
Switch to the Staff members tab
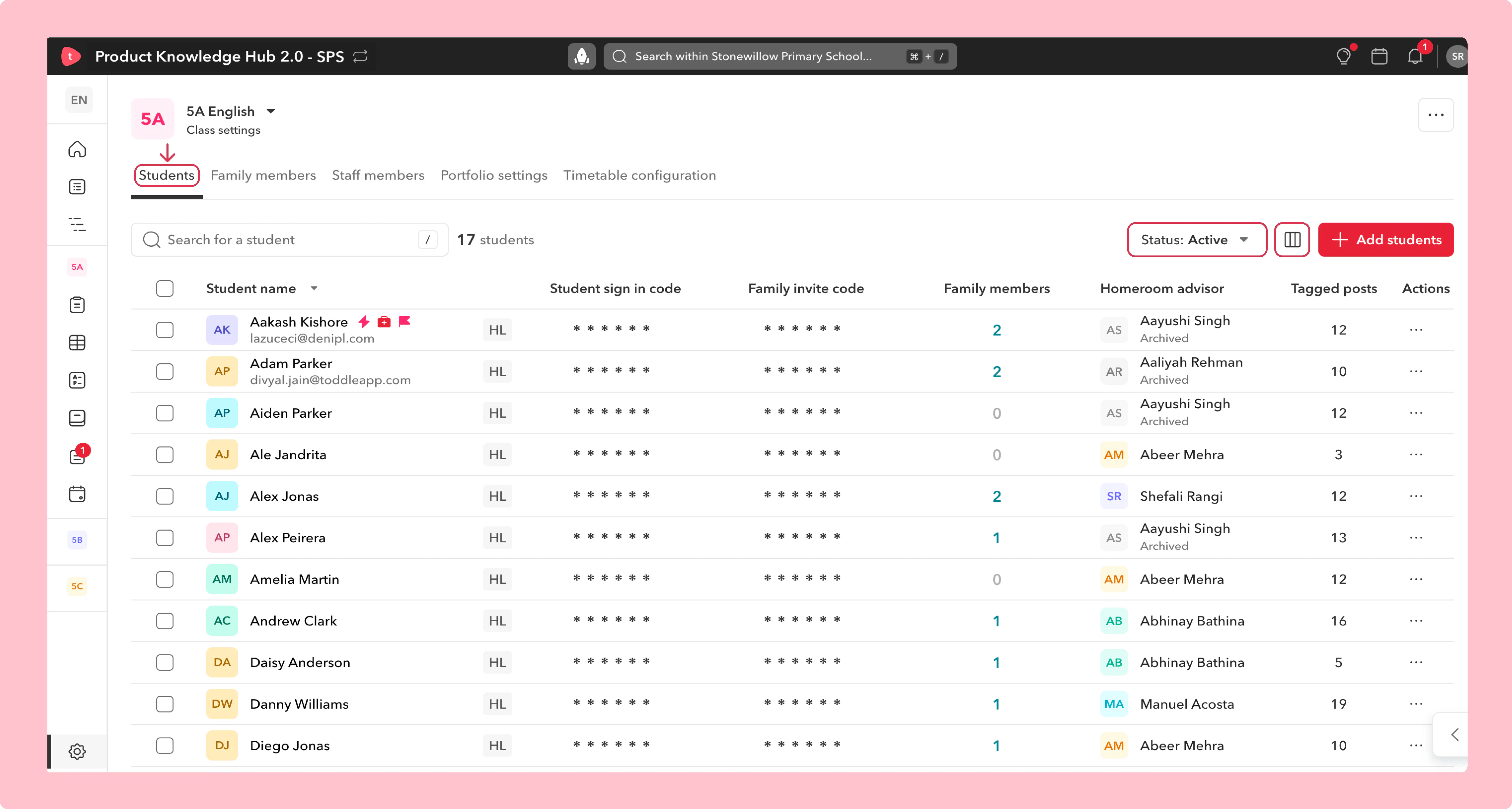pos(378,176)
